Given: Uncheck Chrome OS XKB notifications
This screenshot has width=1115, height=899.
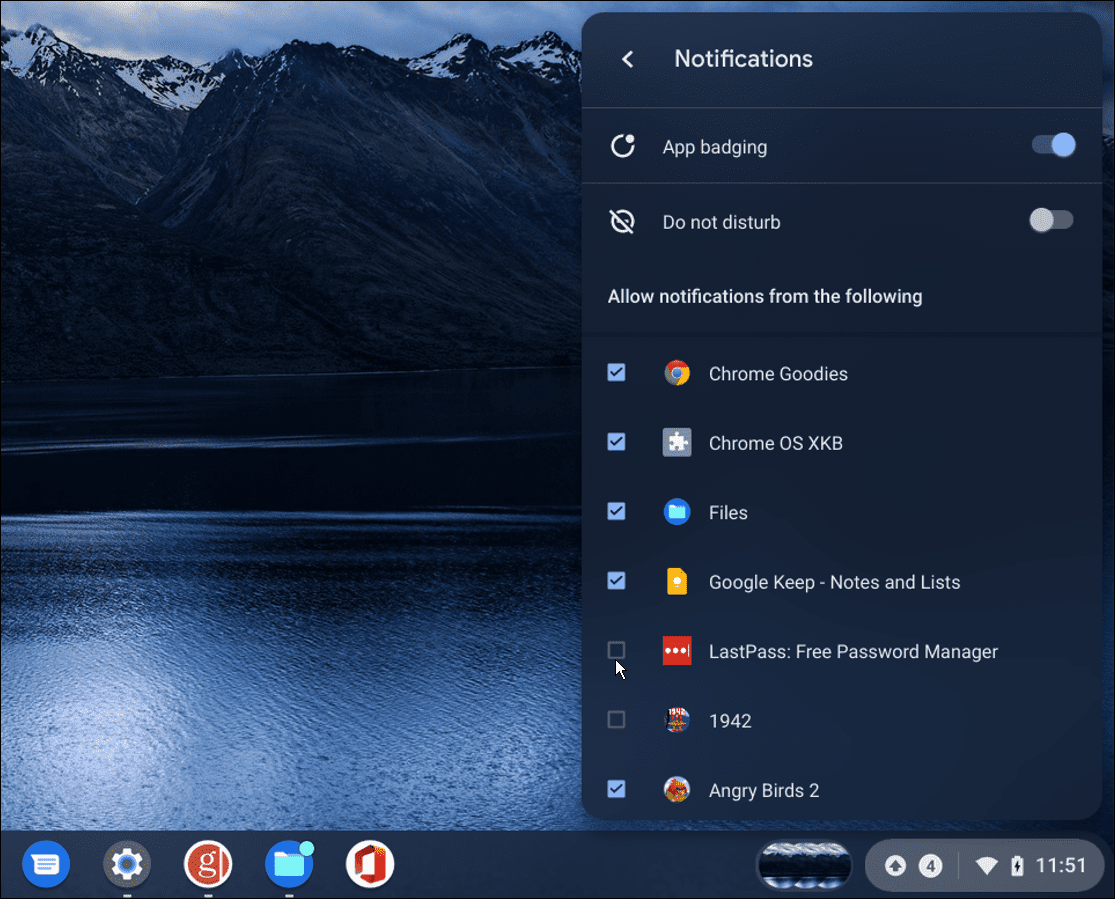Looking at the screenshot, I should point(617,442).
